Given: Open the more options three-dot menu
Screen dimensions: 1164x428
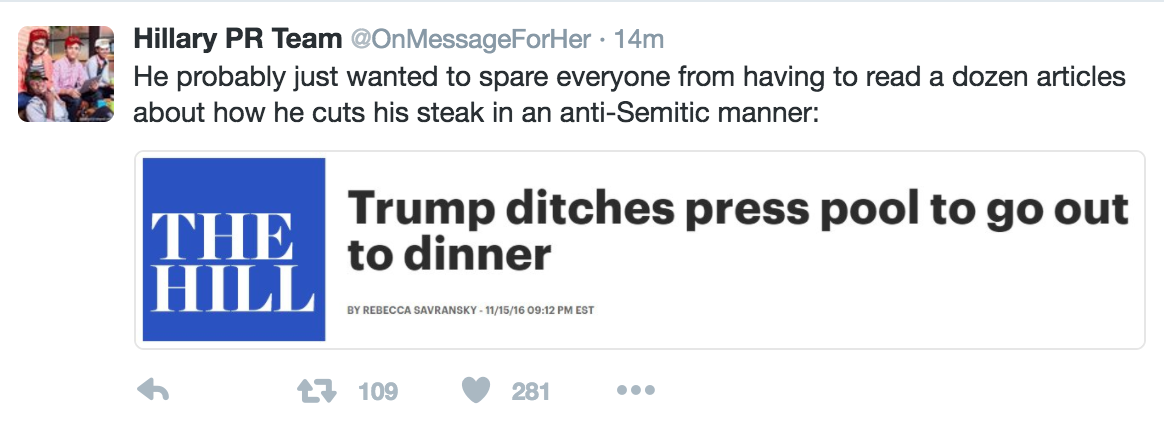Looking at the screenshot, I should point(636,391).
